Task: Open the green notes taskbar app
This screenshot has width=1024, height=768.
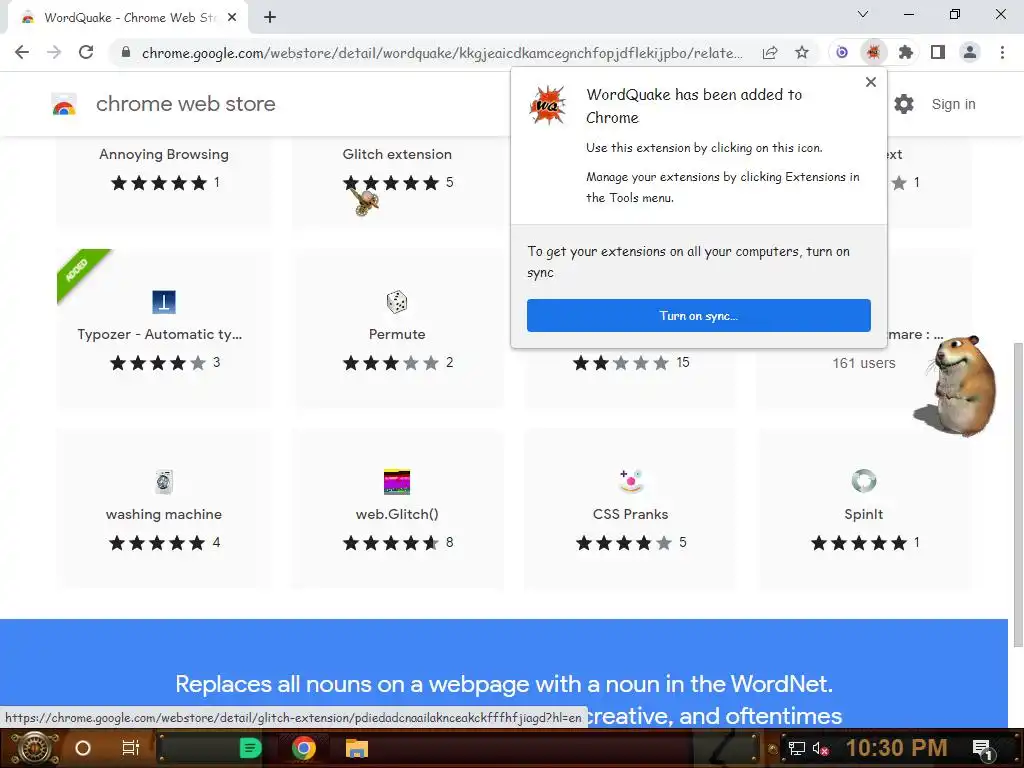Action: [250, 748]
